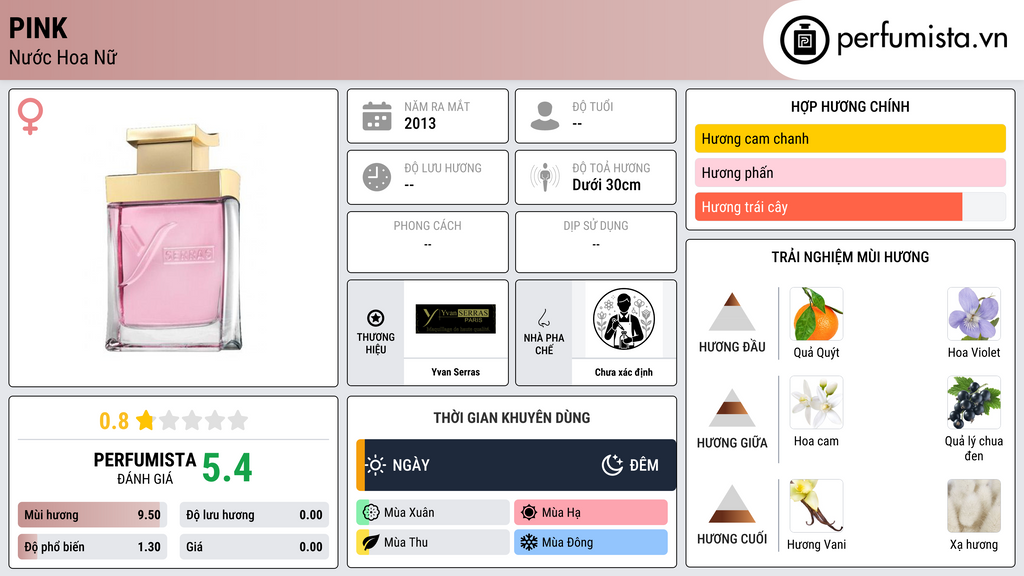Click the Yvan Serras brand logo
1024x576 pixels.
click(x=456, y=319)
